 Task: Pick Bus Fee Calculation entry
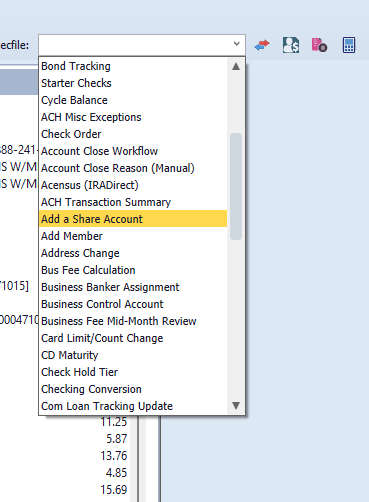(133, 270)
